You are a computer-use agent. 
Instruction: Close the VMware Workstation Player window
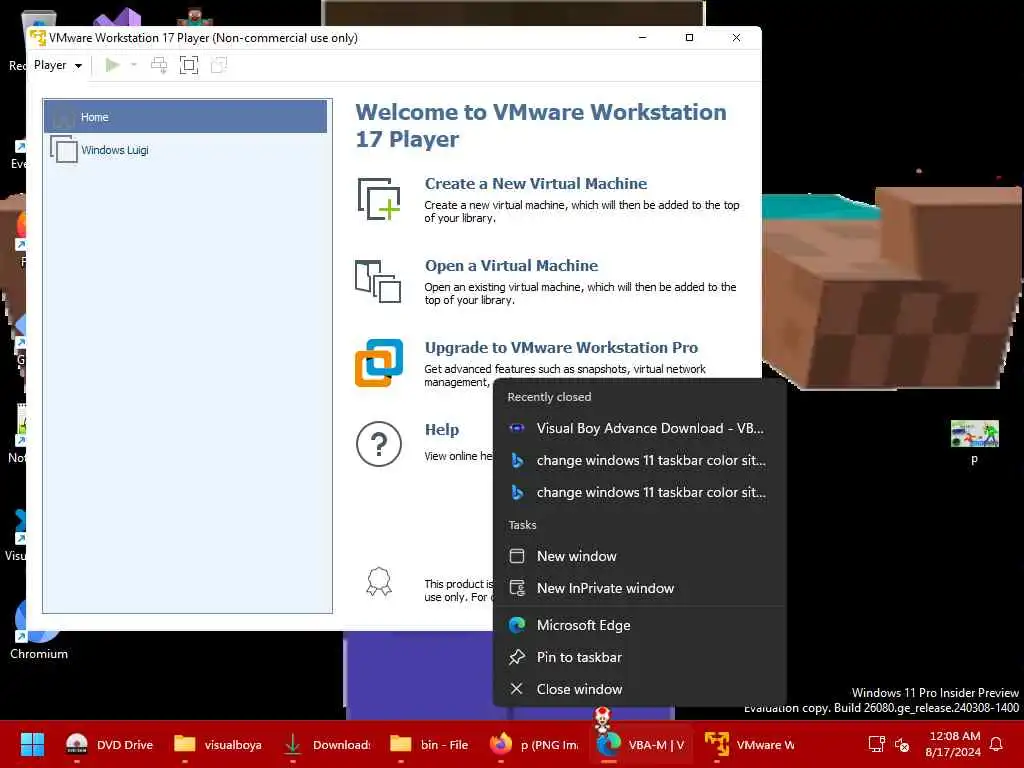click(736, 38)
